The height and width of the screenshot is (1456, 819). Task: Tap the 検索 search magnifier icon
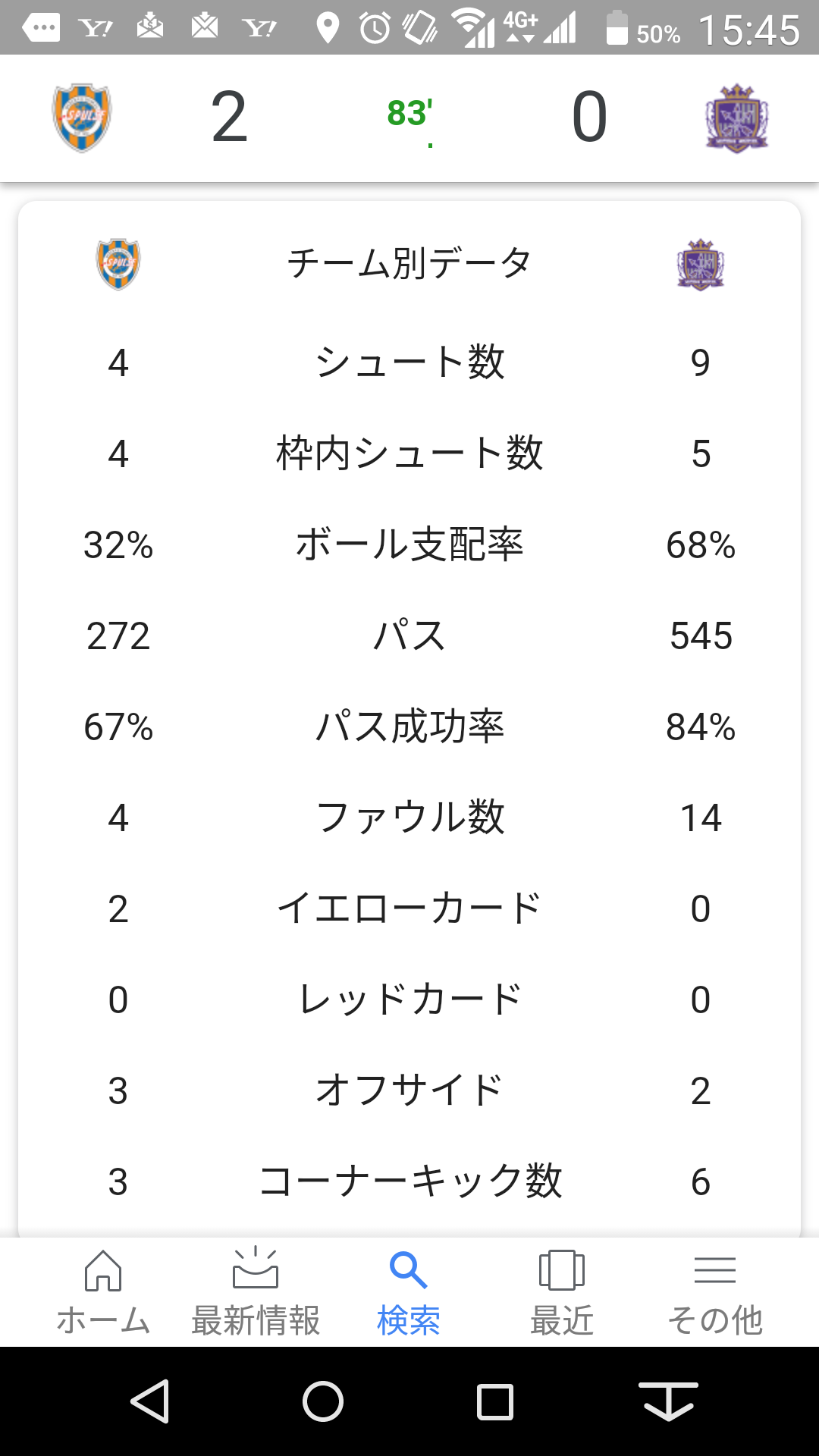(x=408, y=1271)
